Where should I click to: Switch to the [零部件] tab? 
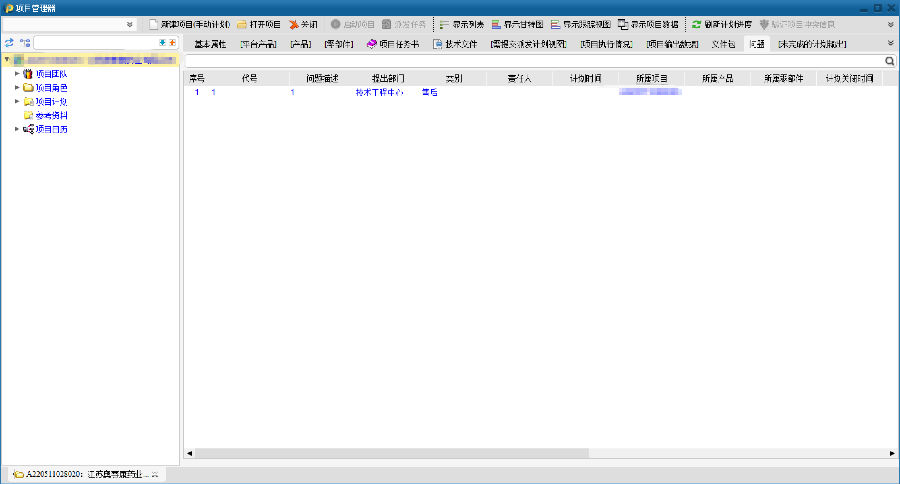point(339,44)
